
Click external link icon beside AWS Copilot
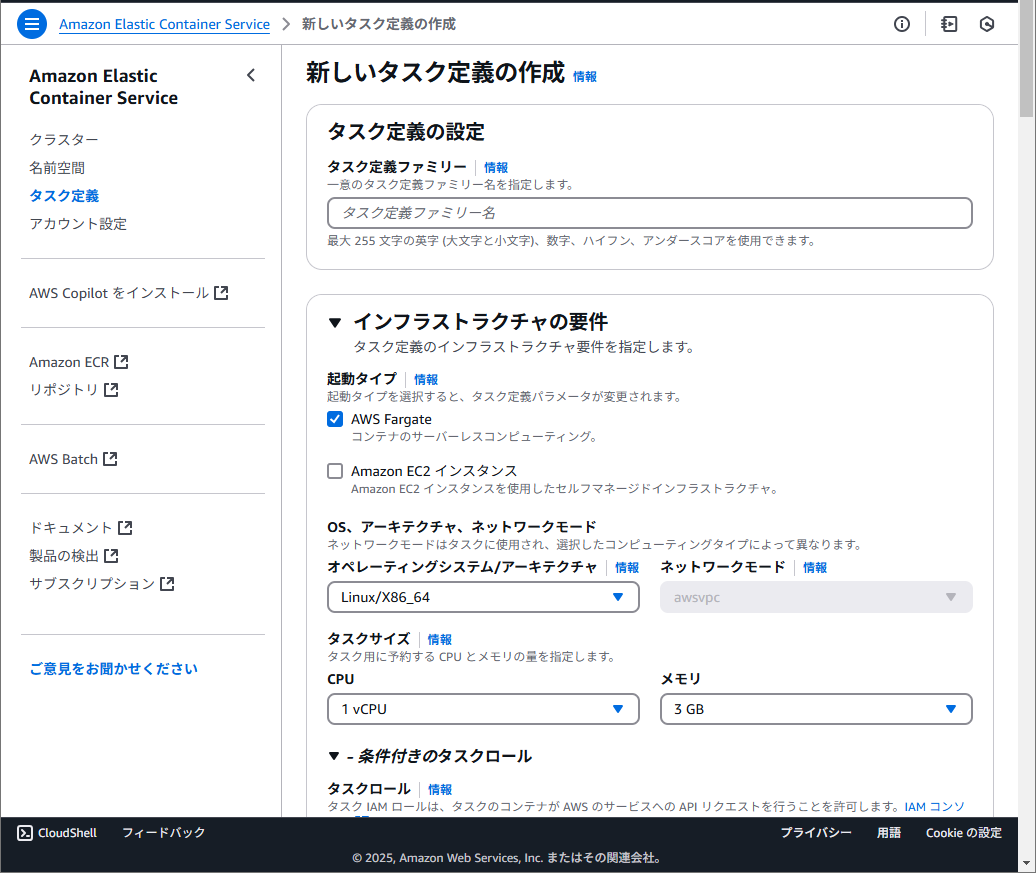point(221,293)
